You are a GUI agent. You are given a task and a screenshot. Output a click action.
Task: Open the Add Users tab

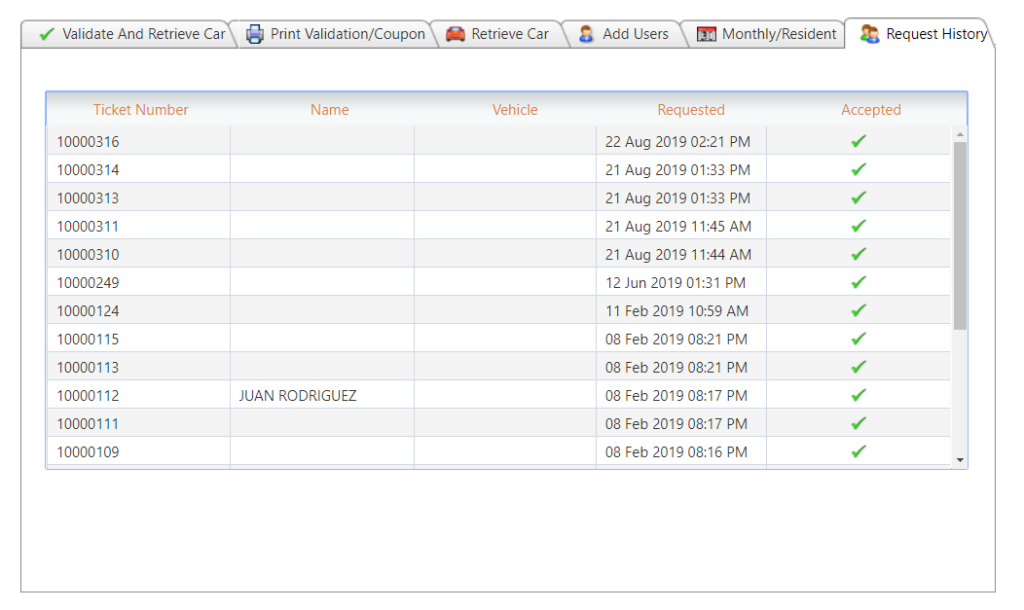click(634, 34)
